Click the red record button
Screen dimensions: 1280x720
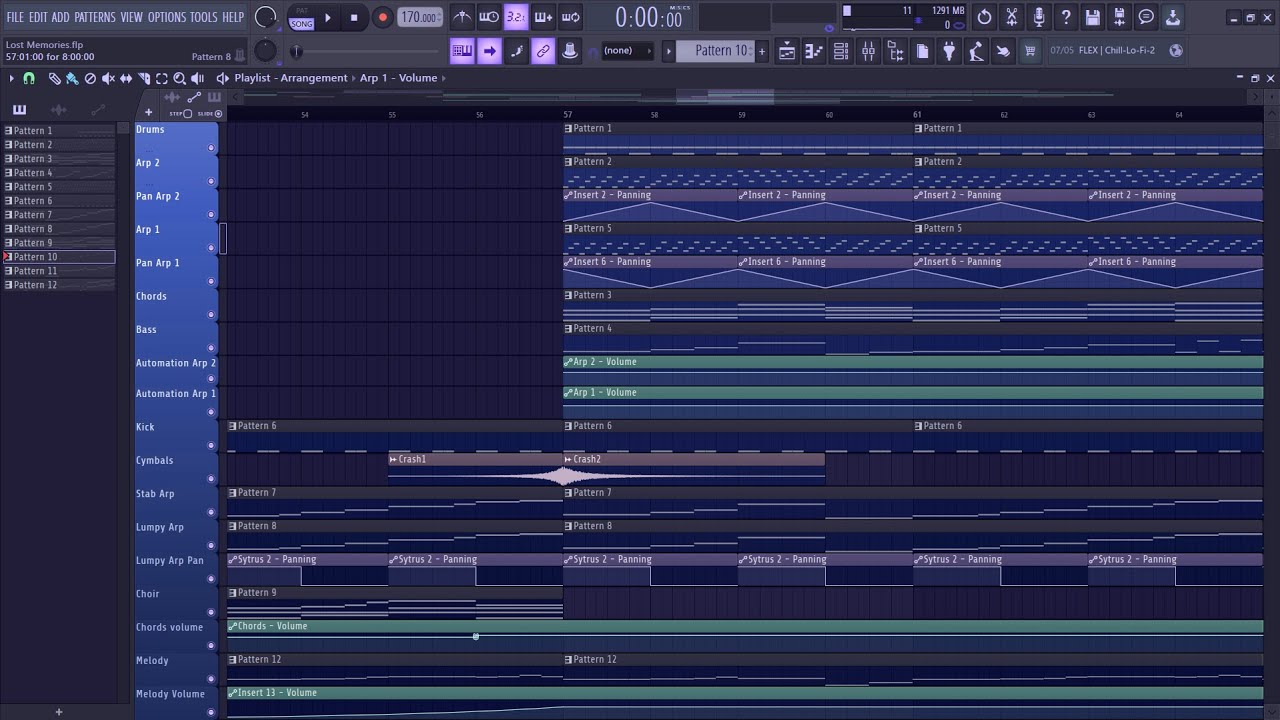tap(382, 18)
